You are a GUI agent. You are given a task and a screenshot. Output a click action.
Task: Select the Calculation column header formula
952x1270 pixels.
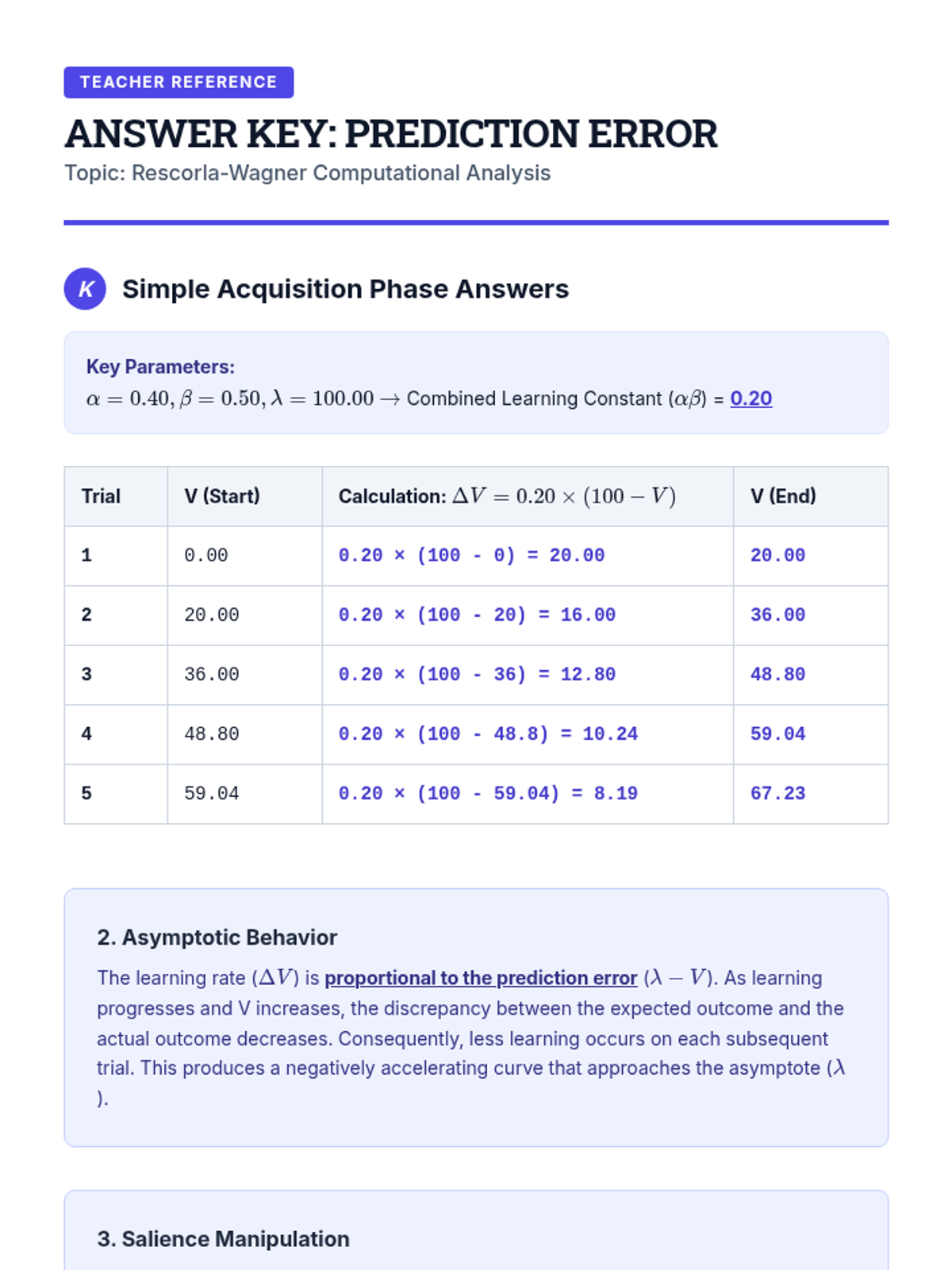[507, 496]
